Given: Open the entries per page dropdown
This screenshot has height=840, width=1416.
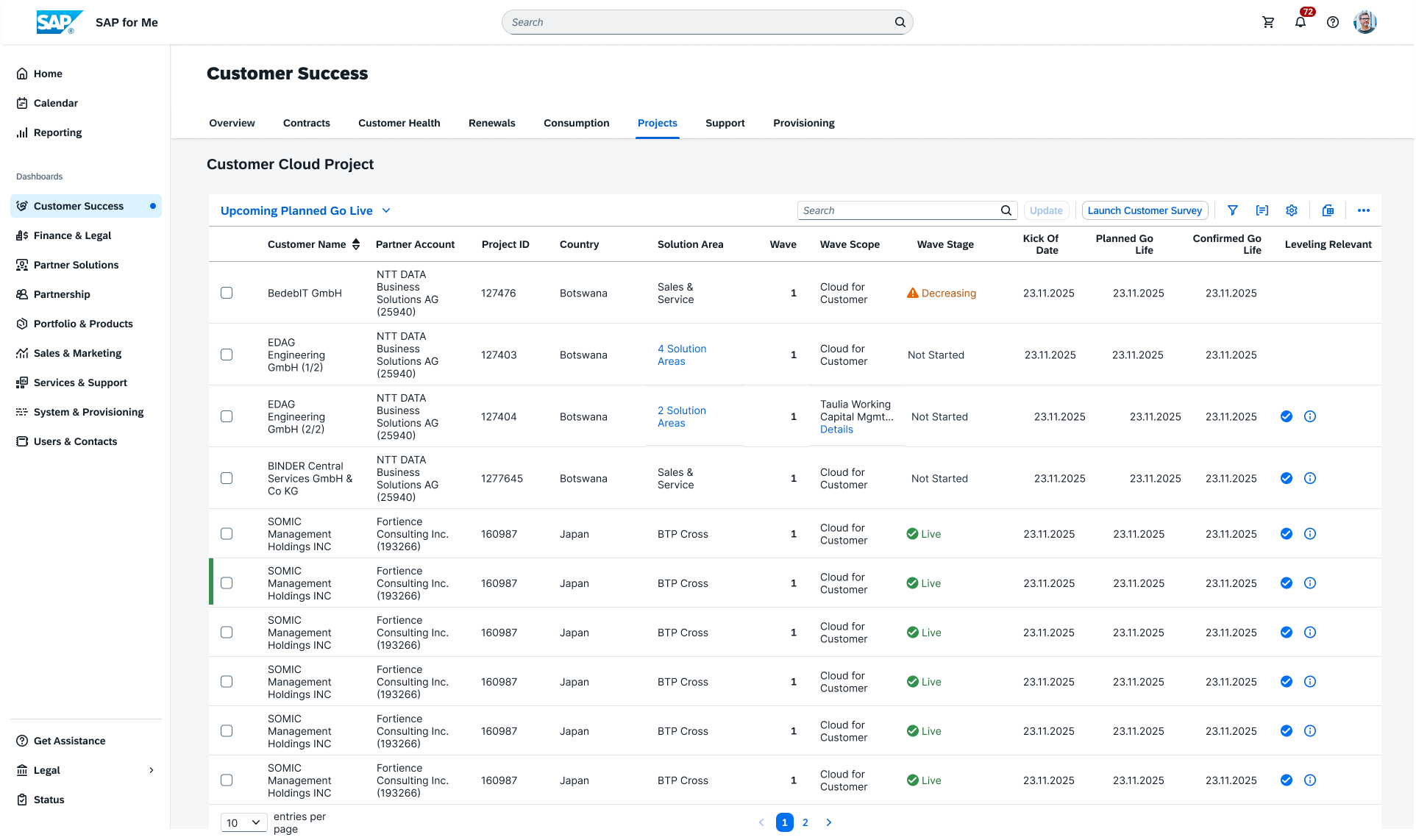Looking at the screenshot, I should pos(243,822).
